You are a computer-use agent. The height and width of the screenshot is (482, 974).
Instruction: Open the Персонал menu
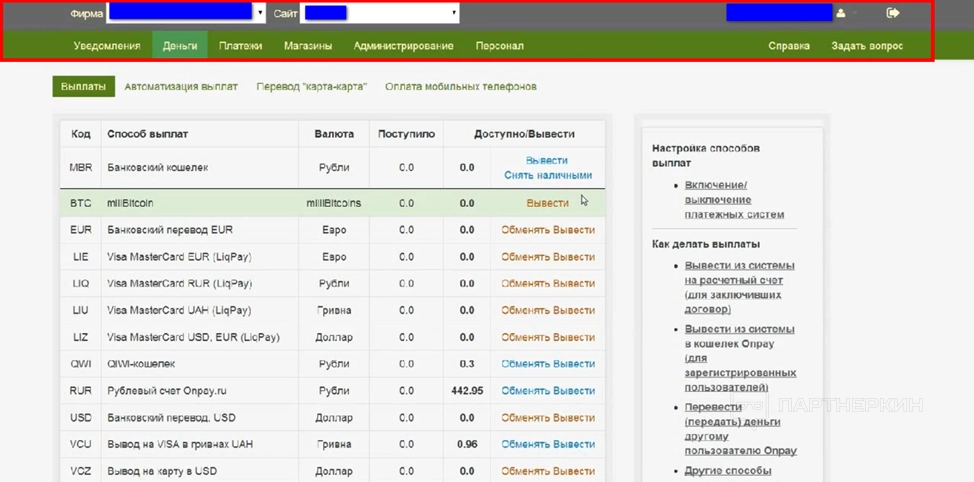click(x=499, y=46)
